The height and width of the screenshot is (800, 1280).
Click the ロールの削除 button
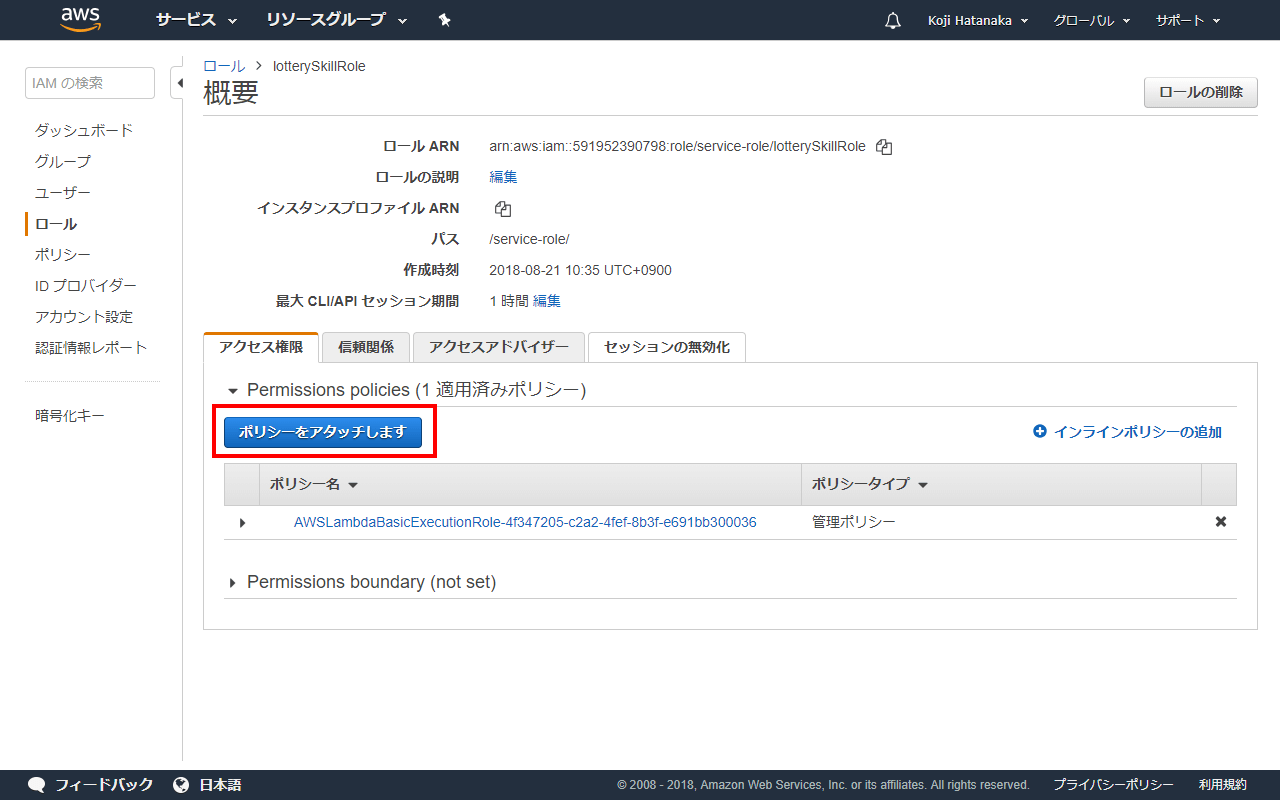click(x=1201, y=92)
